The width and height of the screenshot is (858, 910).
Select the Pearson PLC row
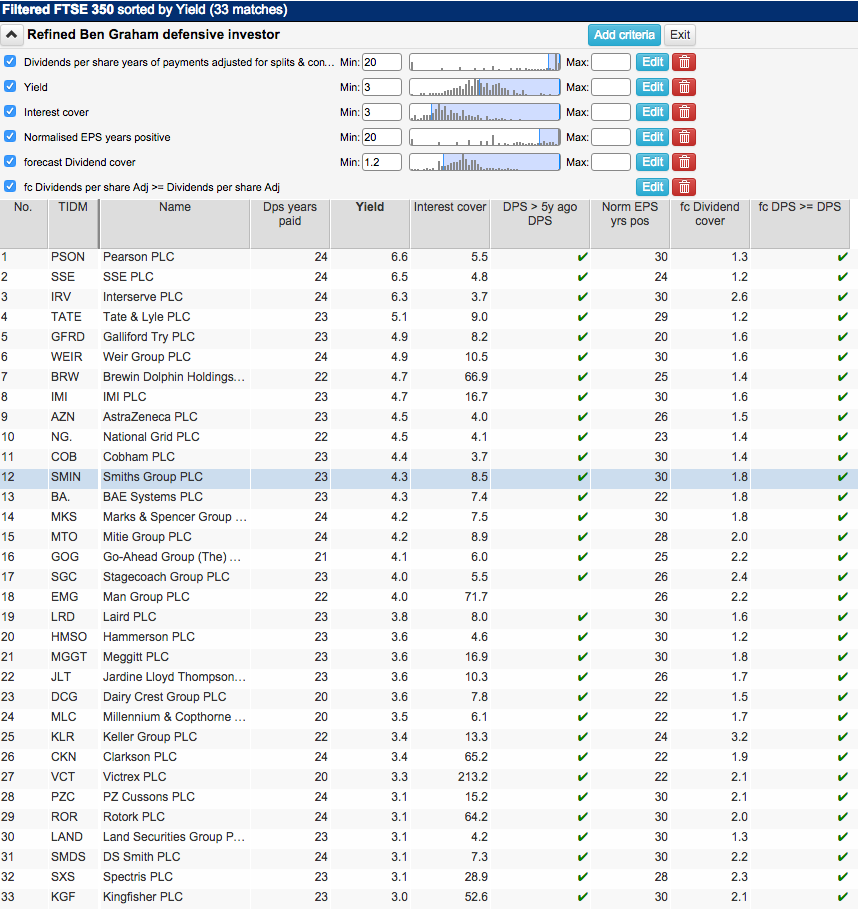click(429, 257)
